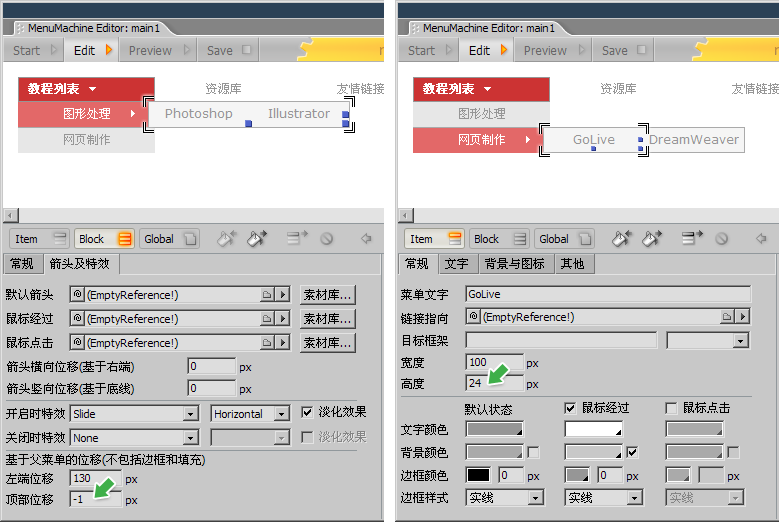Click the apply style paint bucket in Item-mode editor

(651, 239)
